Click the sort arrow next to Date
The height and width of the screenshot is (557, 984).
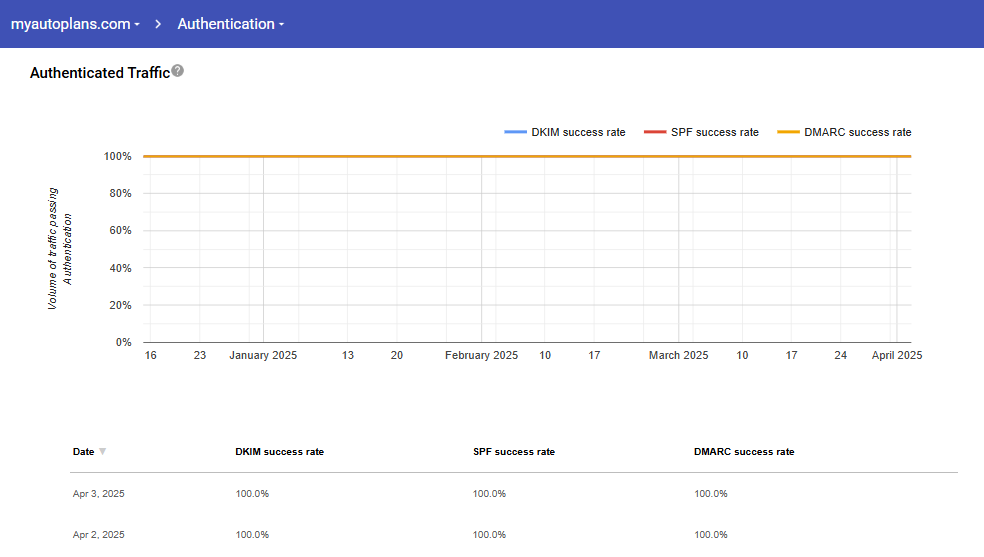point(102,452)
